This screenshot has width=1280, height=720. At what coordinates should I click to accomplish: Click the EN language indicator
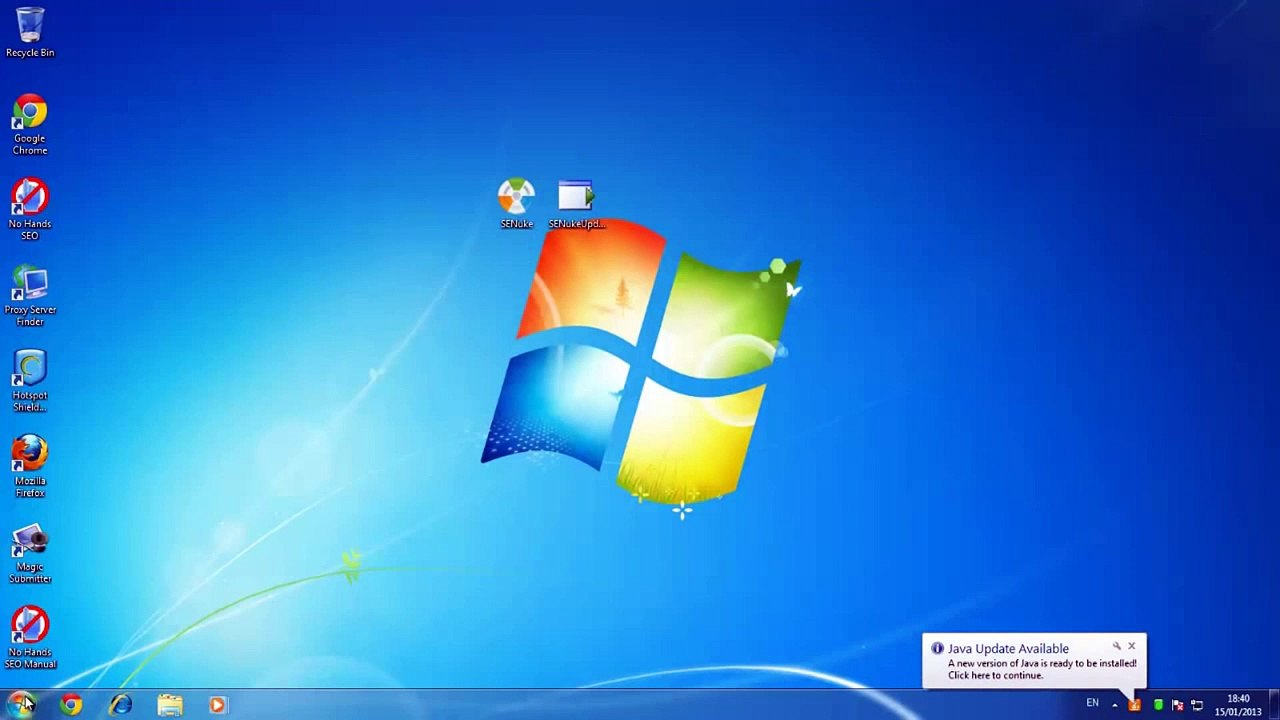(x=1092, y=704)
